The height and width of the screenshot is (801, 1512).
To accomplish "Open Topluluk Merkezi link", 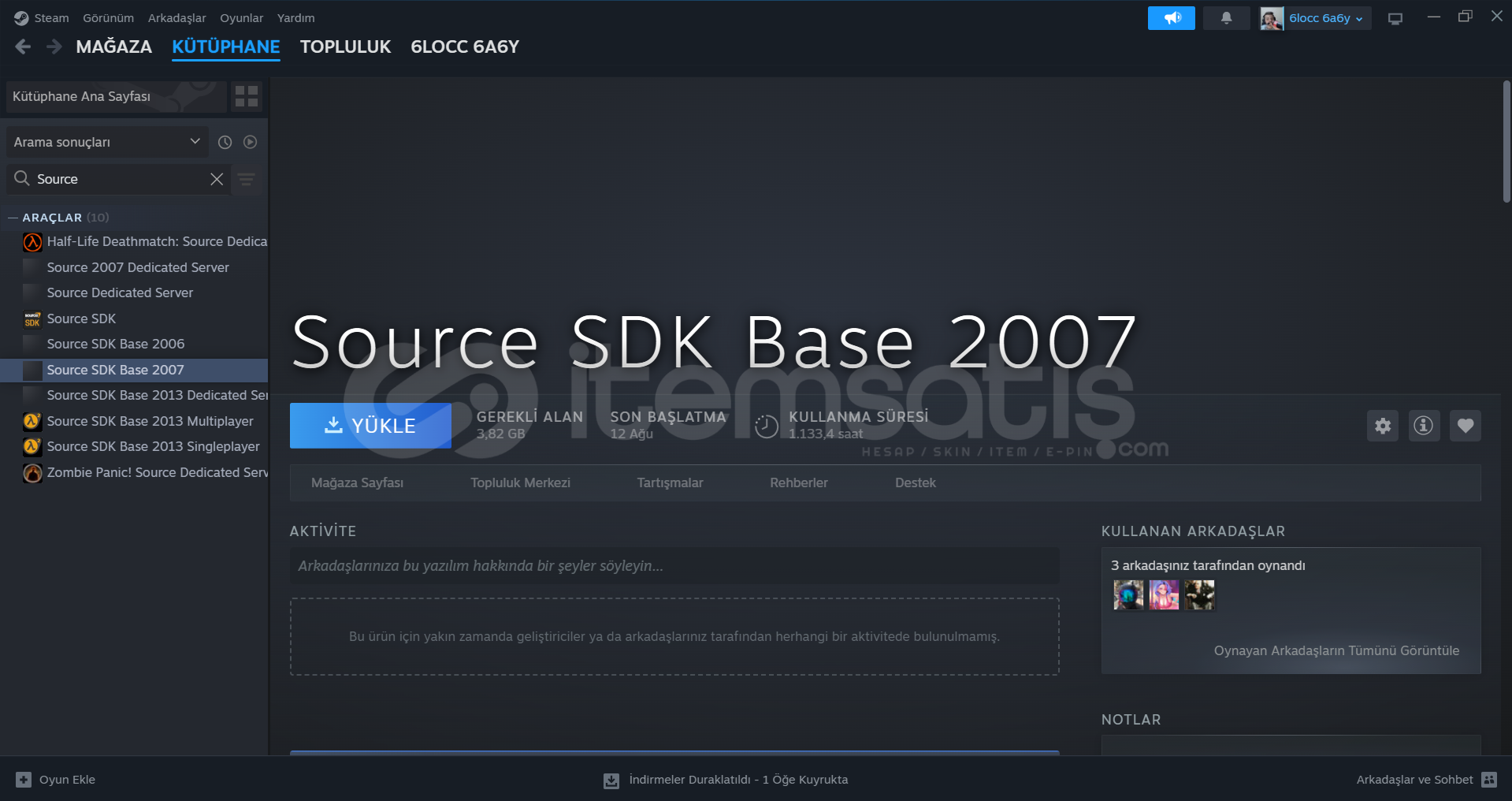I will click(x=520, y=482).
